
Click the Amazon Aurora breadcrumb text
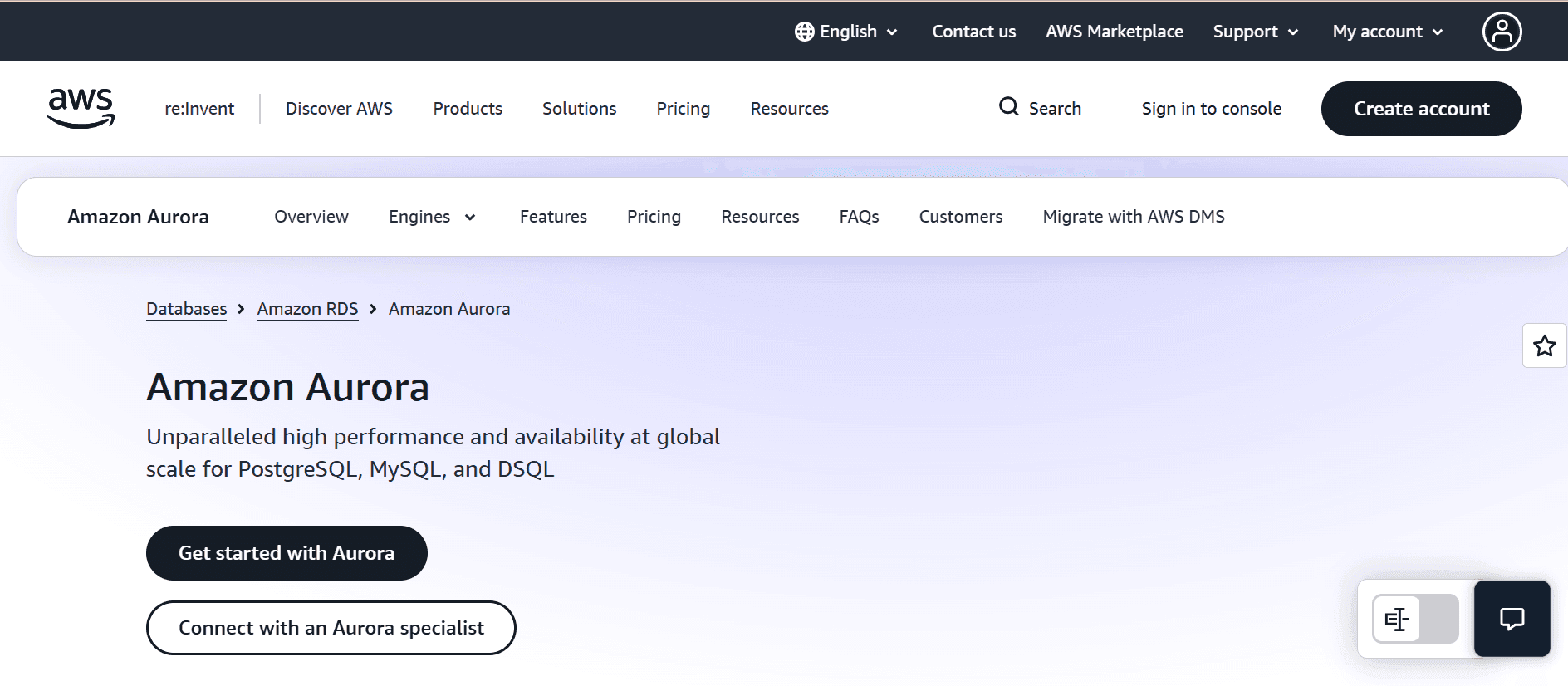(449, 309)
